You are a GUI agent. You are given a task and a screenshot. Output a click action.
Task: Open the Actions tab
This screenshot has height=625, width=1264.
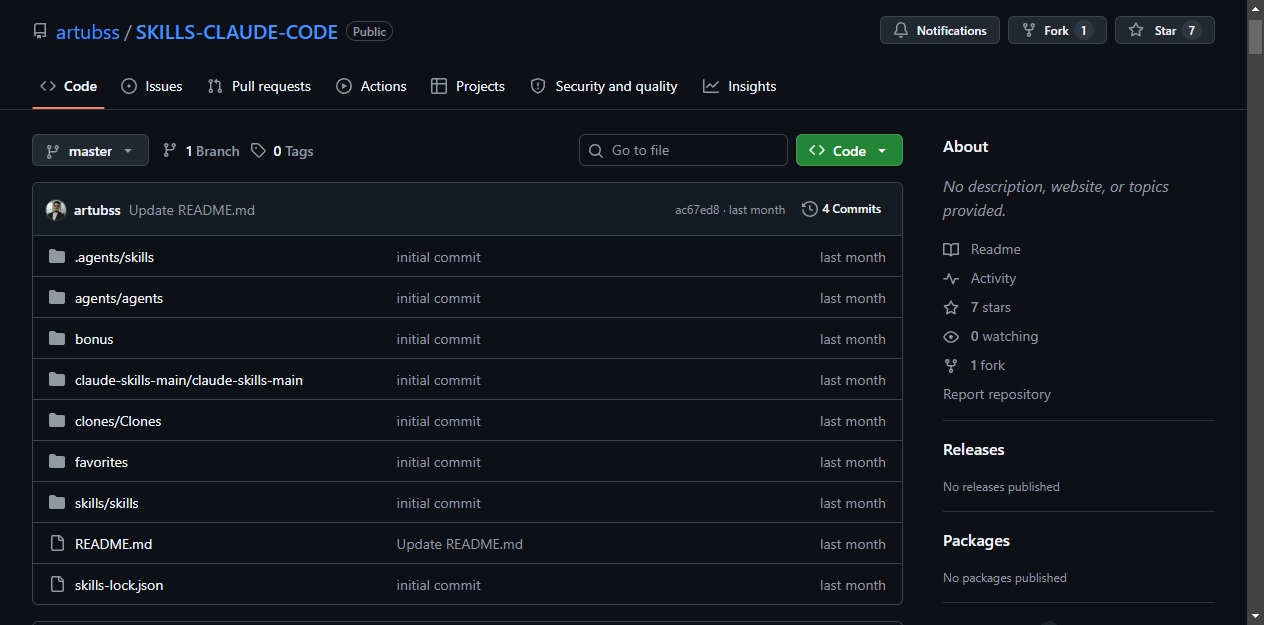371,86
